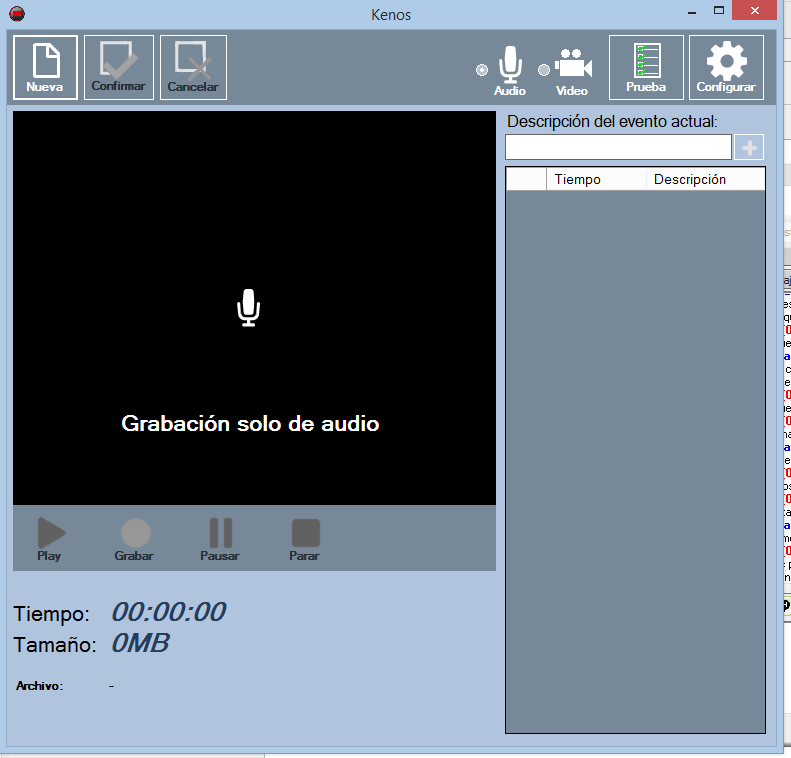The image size is (791, 758).
Task: Click the Cancelar icon in toolbar
Action: click(x=193, y=68)
